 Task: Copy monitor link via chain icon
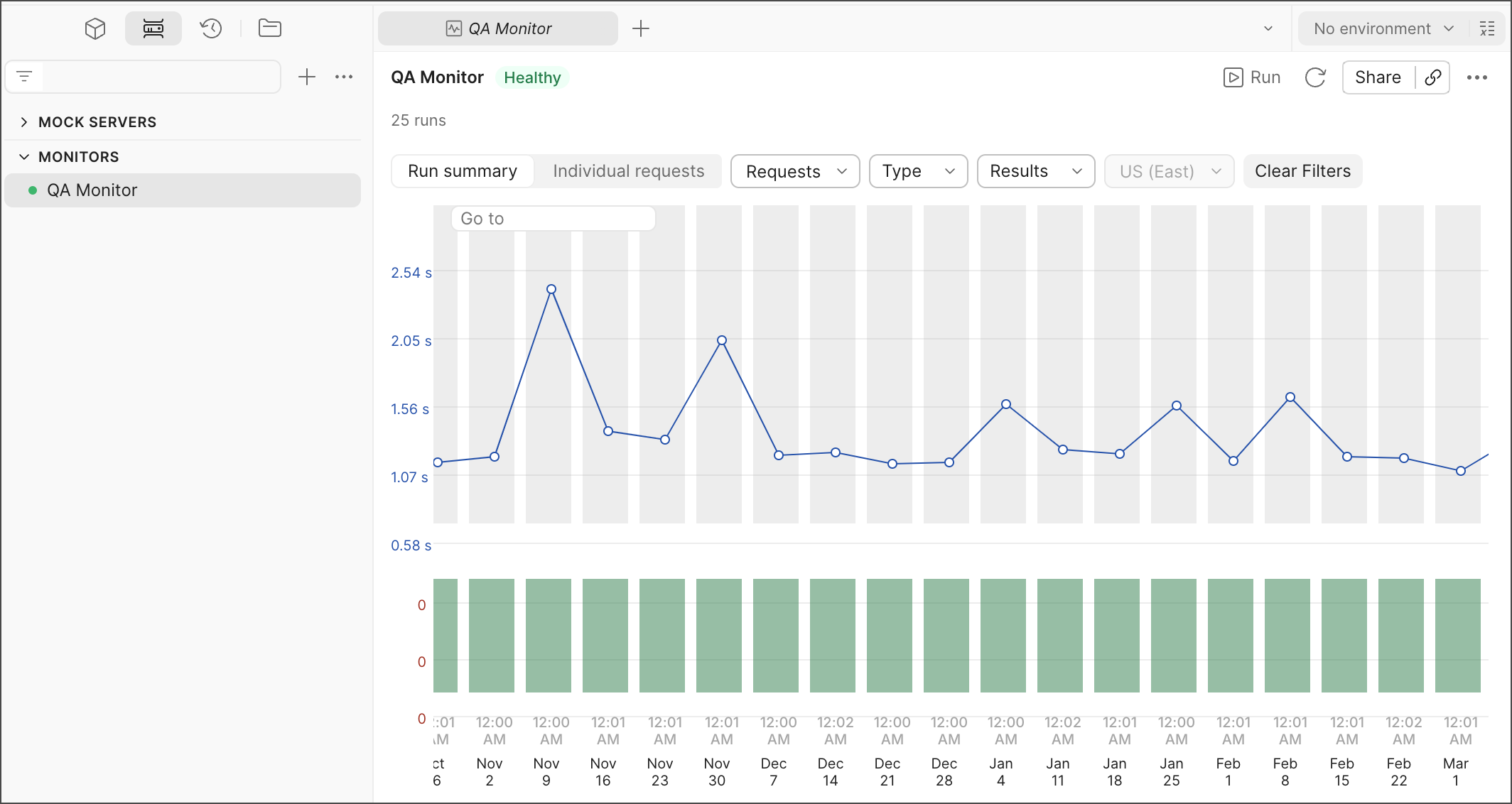1433,77
